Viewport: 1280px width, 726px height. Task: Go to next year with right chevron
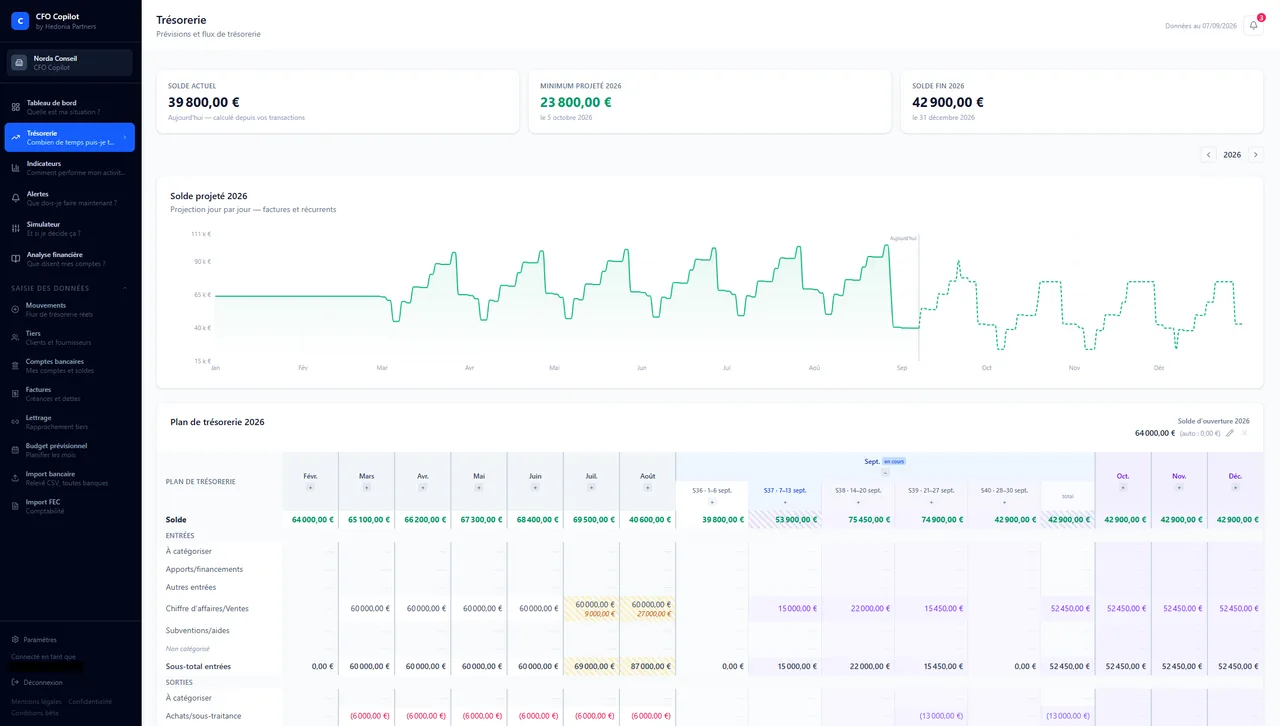[1256, 155]
